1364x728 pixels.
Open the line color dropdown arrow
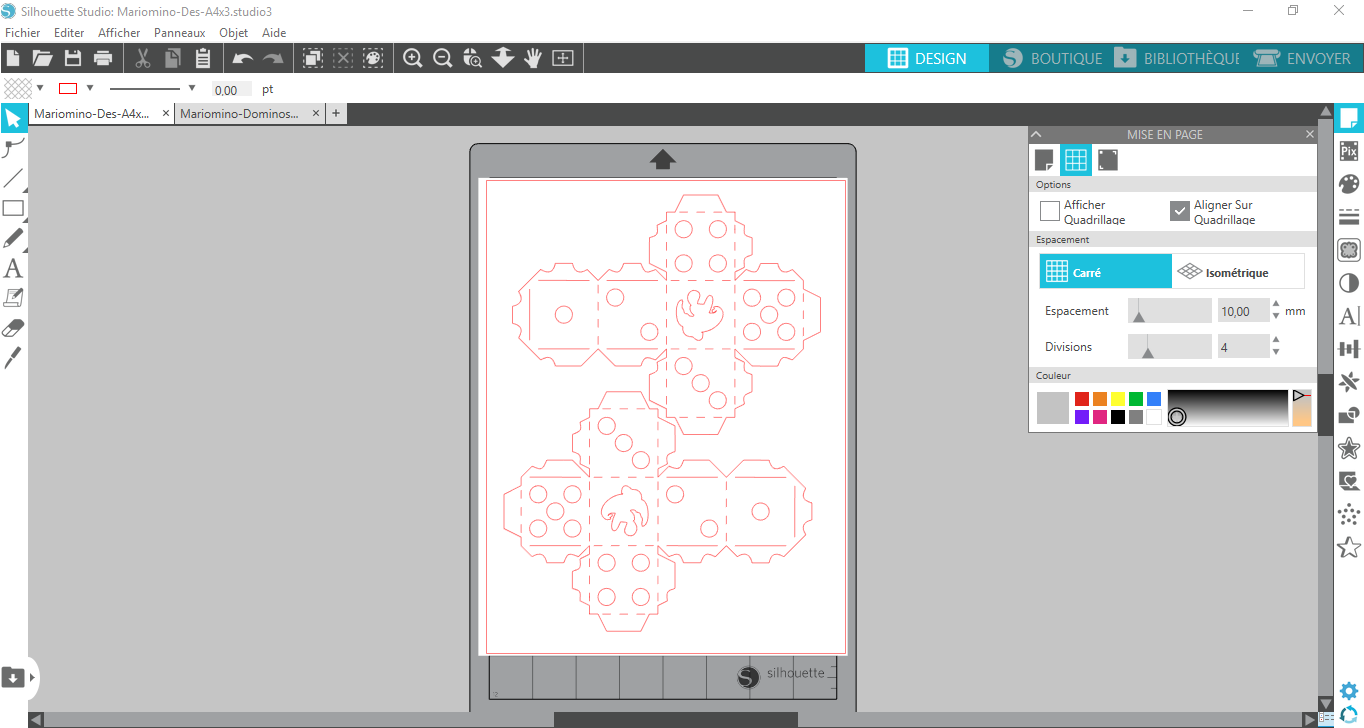point(89,88)
